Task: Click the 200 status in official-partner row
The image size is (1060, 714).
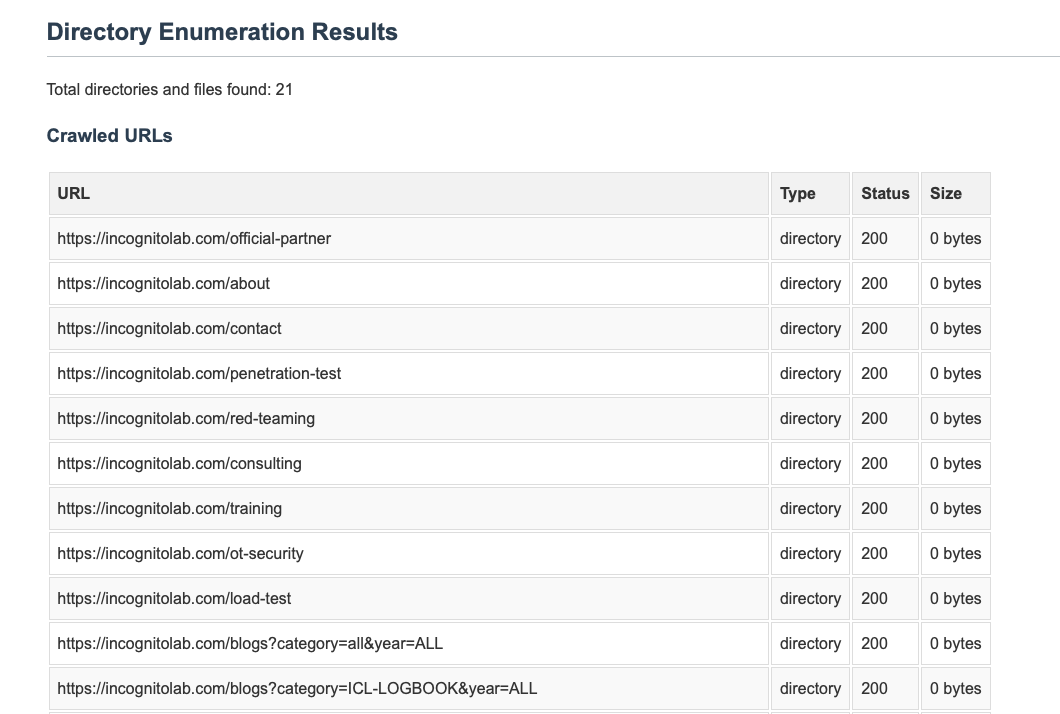Action: (x=885, y=239)
